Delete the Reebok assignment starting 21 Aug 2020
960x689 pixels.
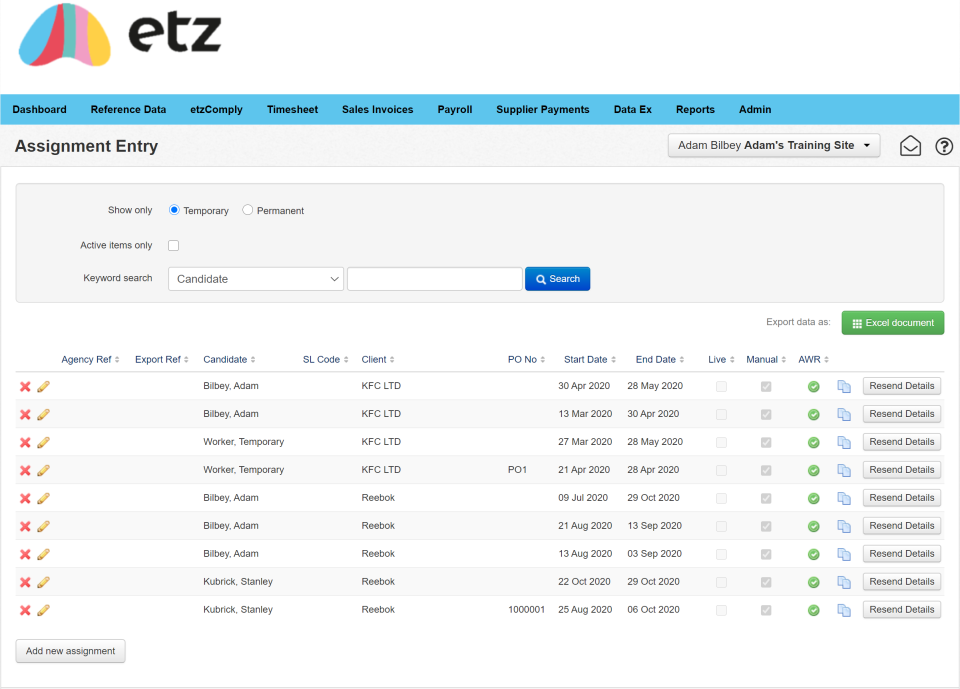25,526
